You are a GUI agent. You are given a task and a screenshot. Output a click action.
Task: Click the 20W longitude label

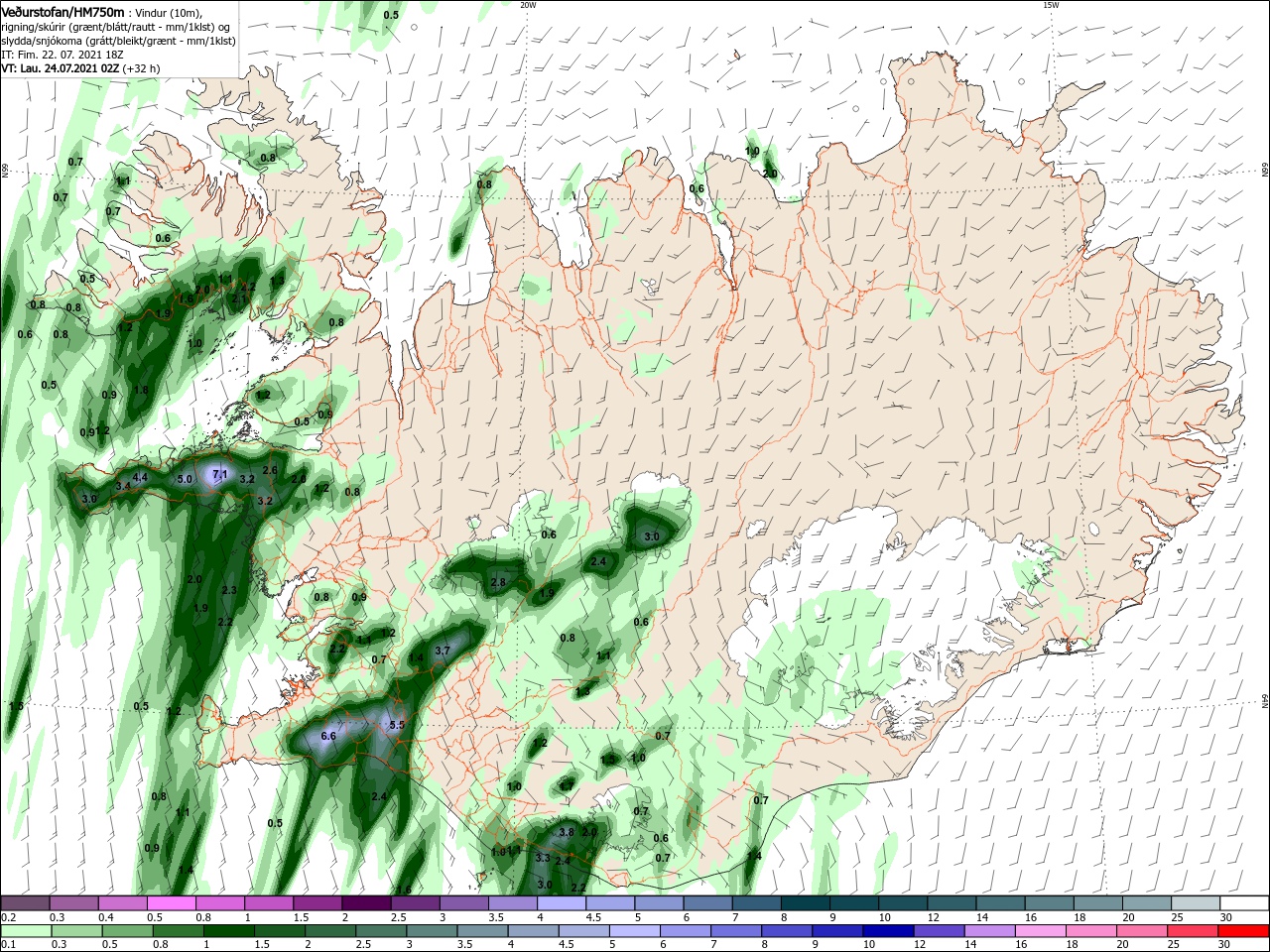pyautogui.click(x=529, y=5)
